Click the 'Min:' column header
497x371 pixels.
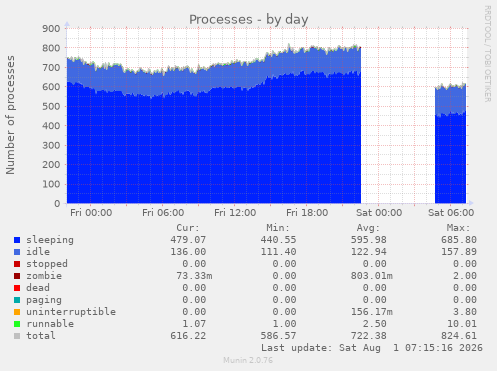click(278, 228)
